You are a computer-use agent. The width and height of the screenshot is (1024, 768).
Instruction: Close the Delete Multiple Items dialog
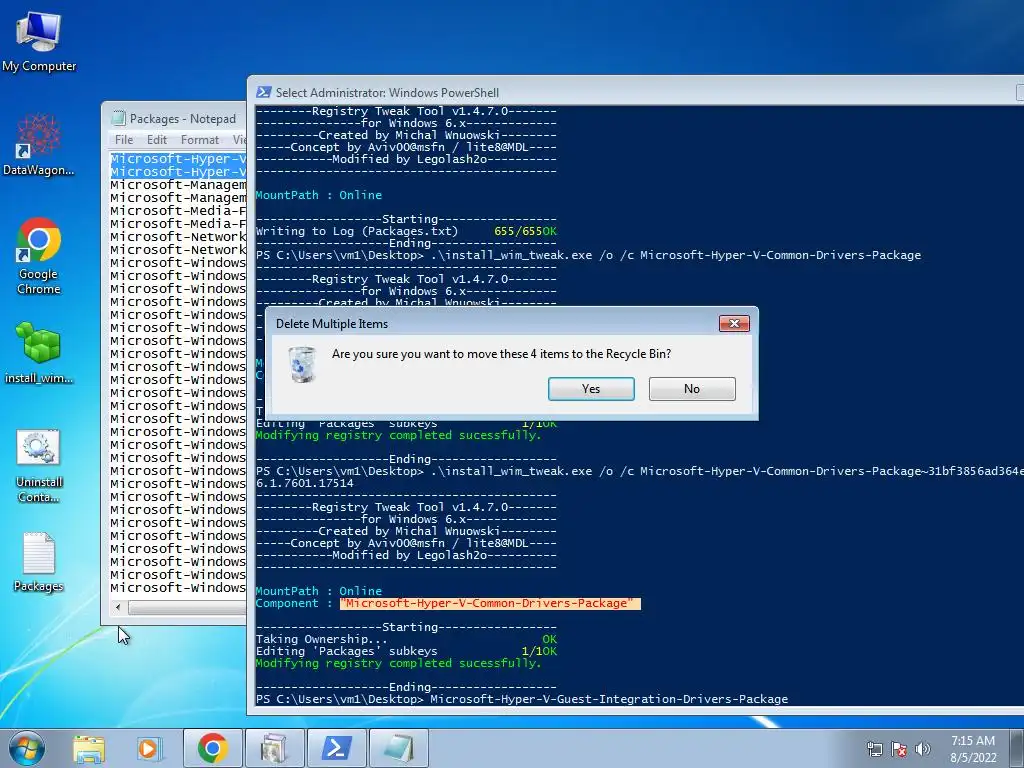coord(734,323)
